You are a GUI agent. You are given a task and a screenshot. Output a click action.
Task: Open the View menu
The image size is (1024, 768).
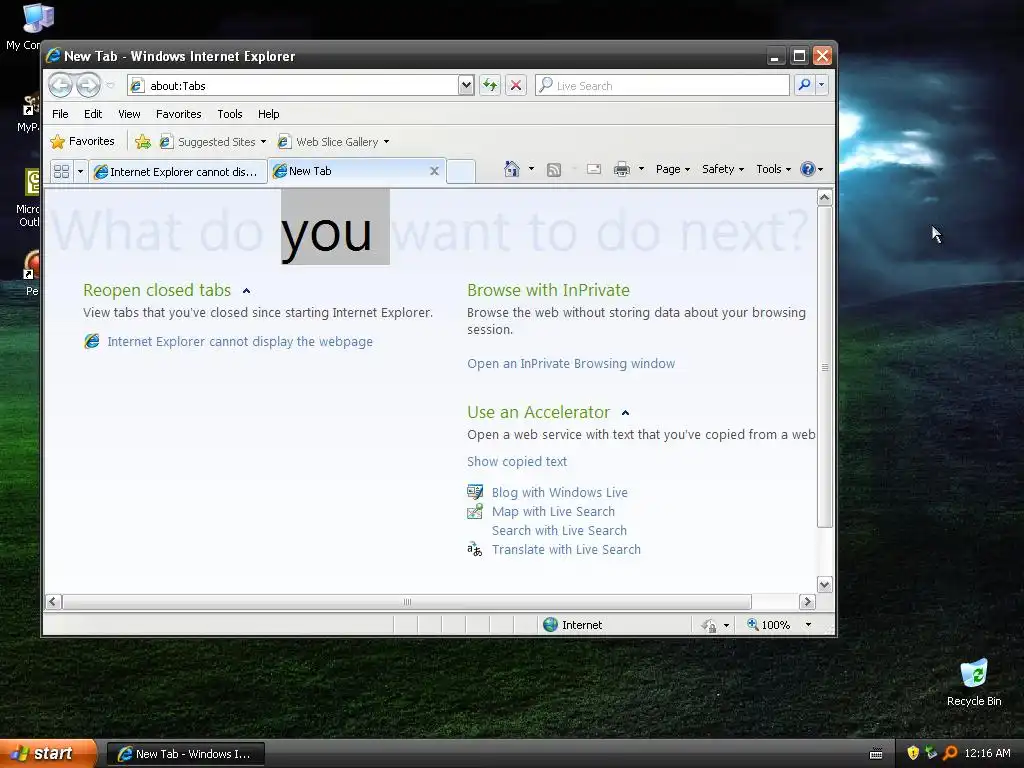129,114
